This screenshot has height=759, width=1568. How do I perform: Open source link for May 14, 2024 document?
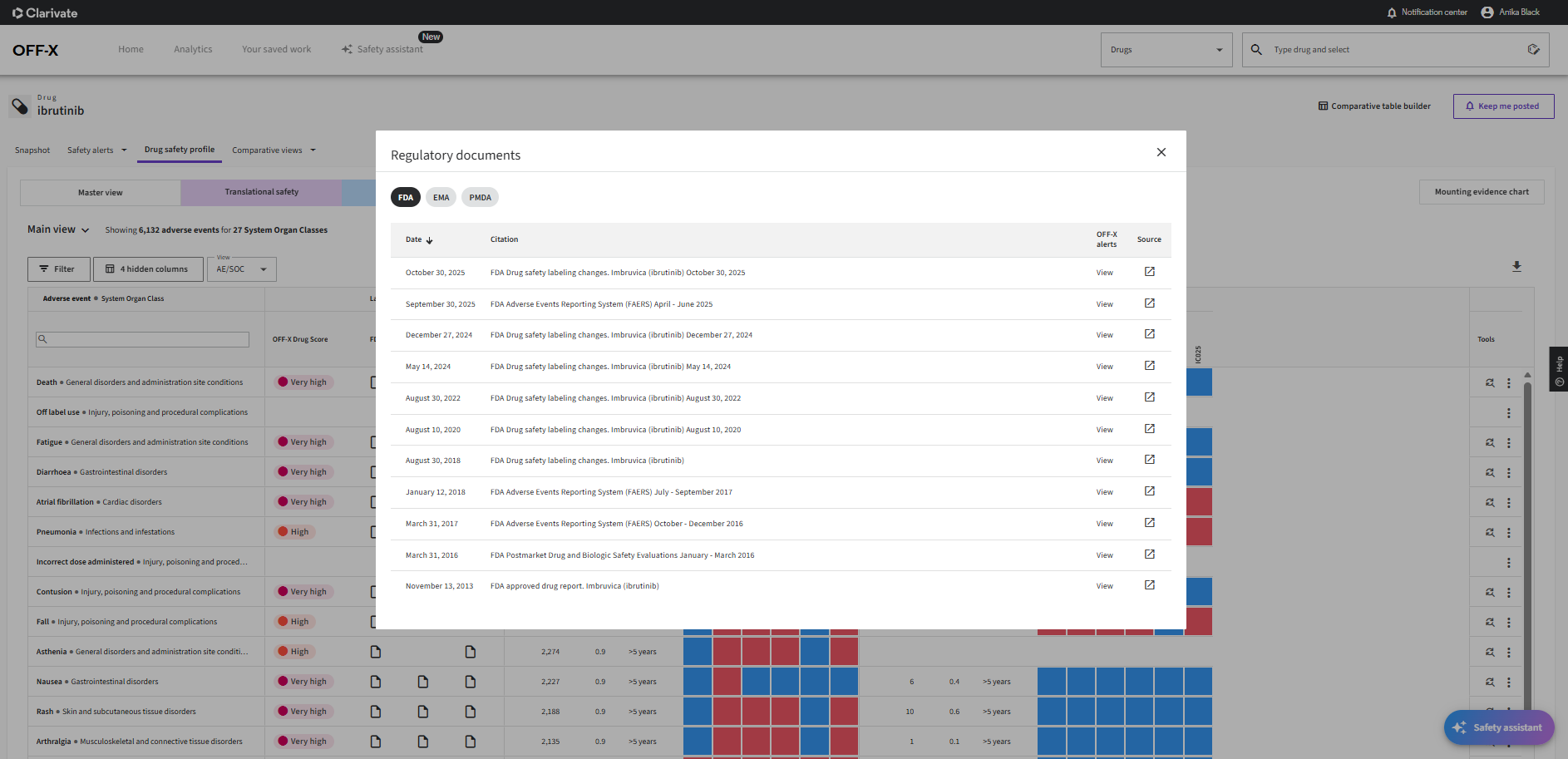click(1149, 366)
